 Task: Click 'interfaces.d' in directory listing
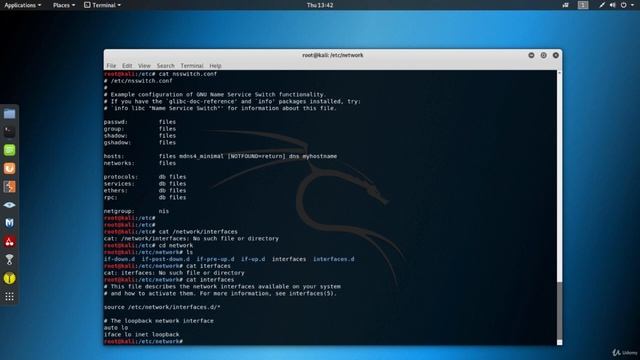pyautogui.click(x=333, y=259)
